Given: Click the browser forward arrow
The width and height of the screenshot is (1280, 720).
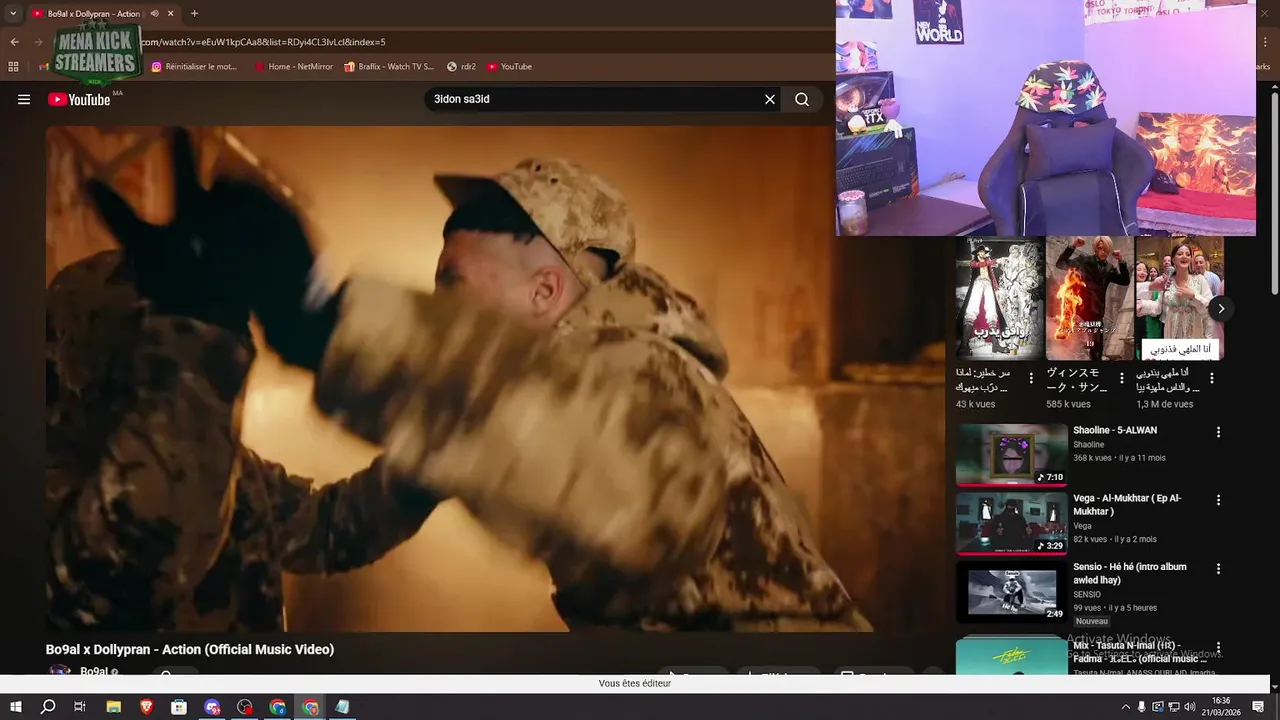Looking at the screenshot, I should point(38,42).
